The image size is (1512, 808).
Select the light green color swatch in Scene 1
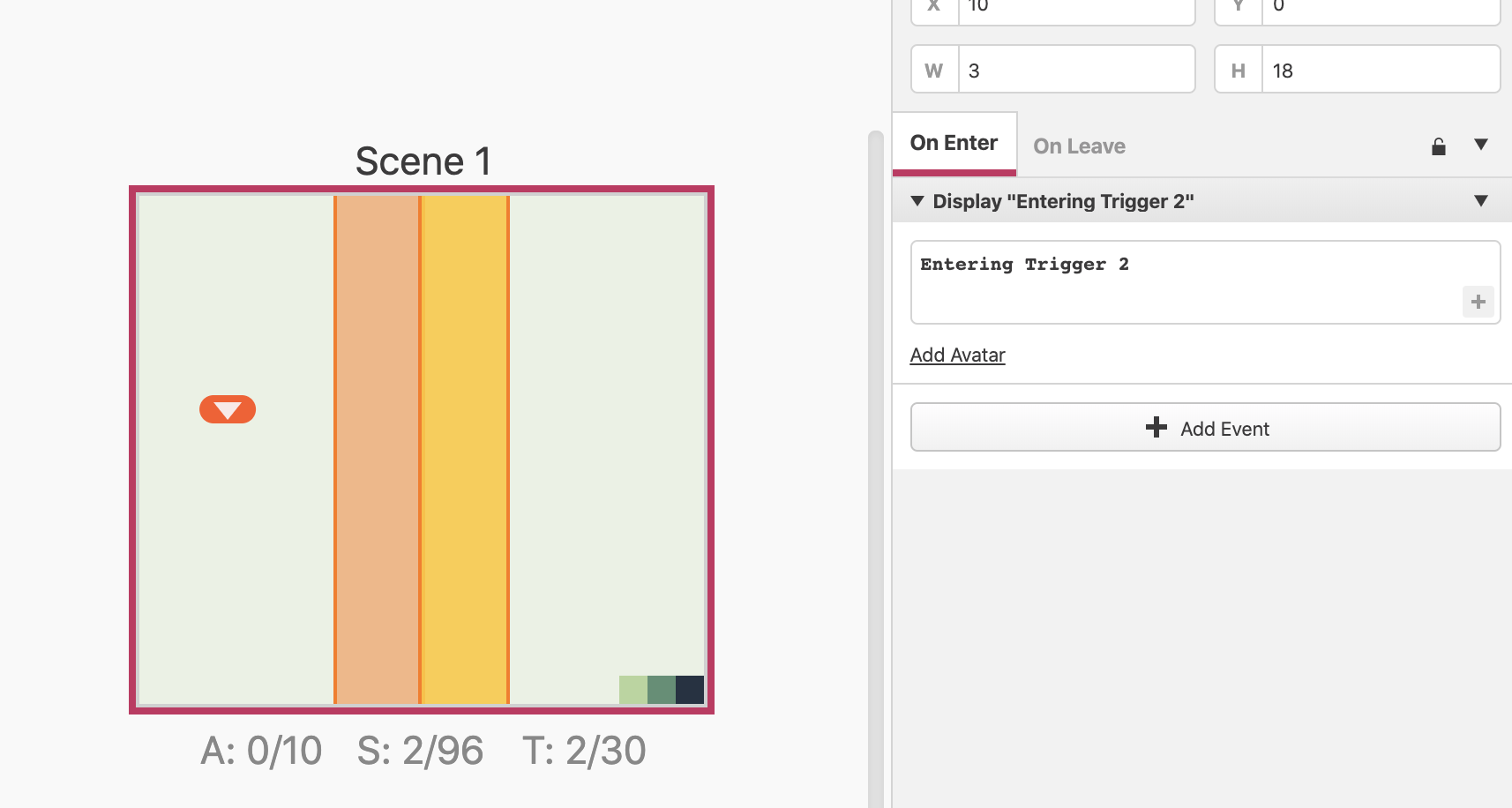[x=632, y=689]
